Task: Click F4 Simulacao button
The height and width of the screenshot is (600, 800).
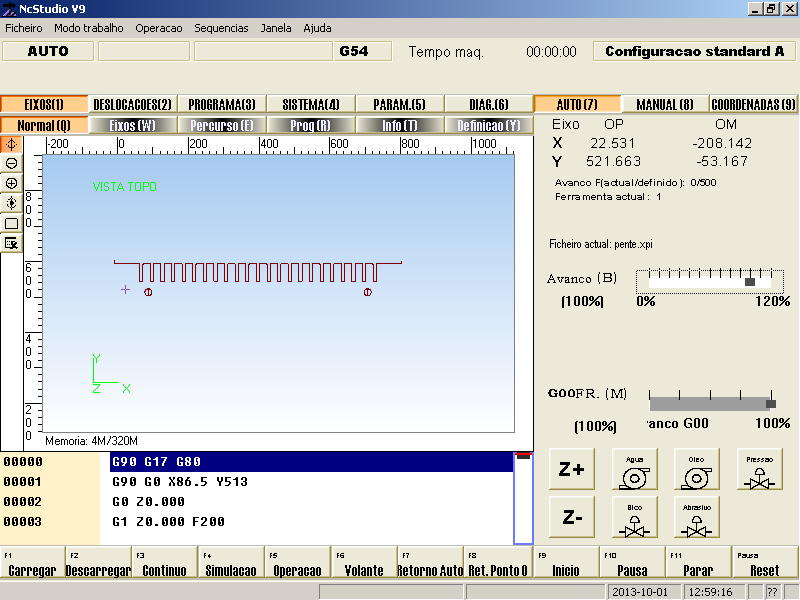Action: [x=230, y=563]
